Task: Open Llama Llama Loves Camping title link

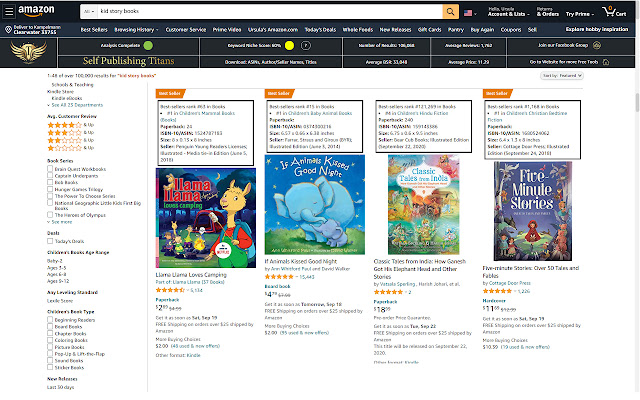Action: pyautogui.click(x=194, y=271)
